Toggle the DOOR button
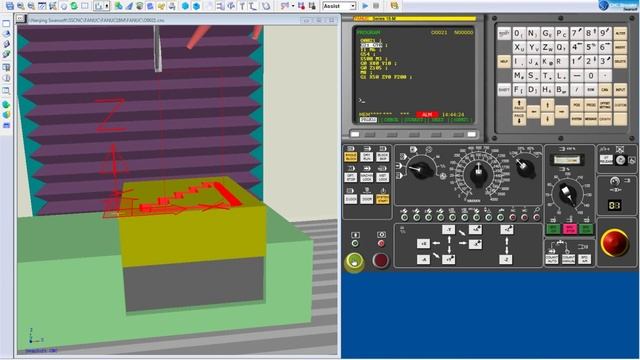This screenshot has height=360, width=640. click(367, 199)
